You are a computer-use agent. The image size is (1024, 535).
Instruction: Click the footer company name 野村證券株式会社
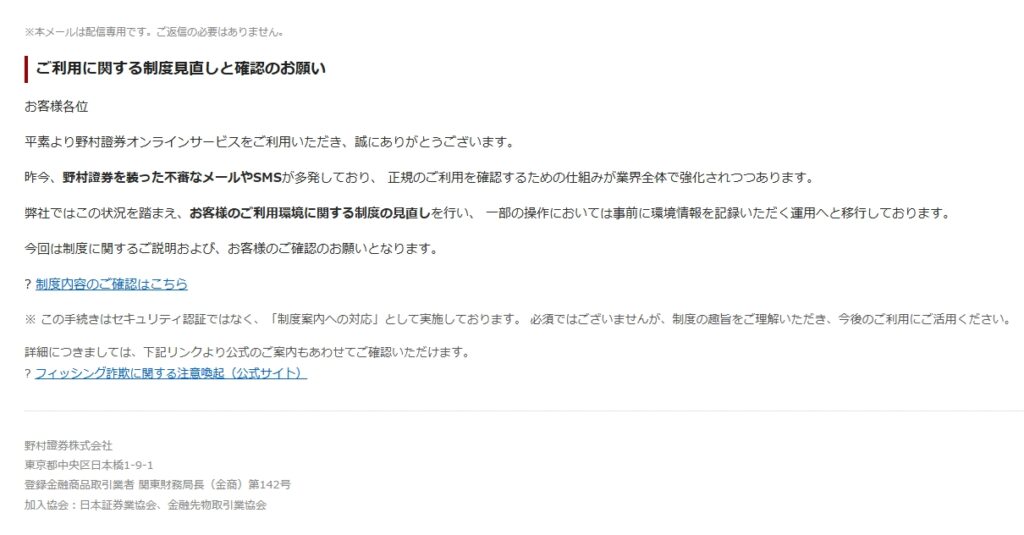69,446
